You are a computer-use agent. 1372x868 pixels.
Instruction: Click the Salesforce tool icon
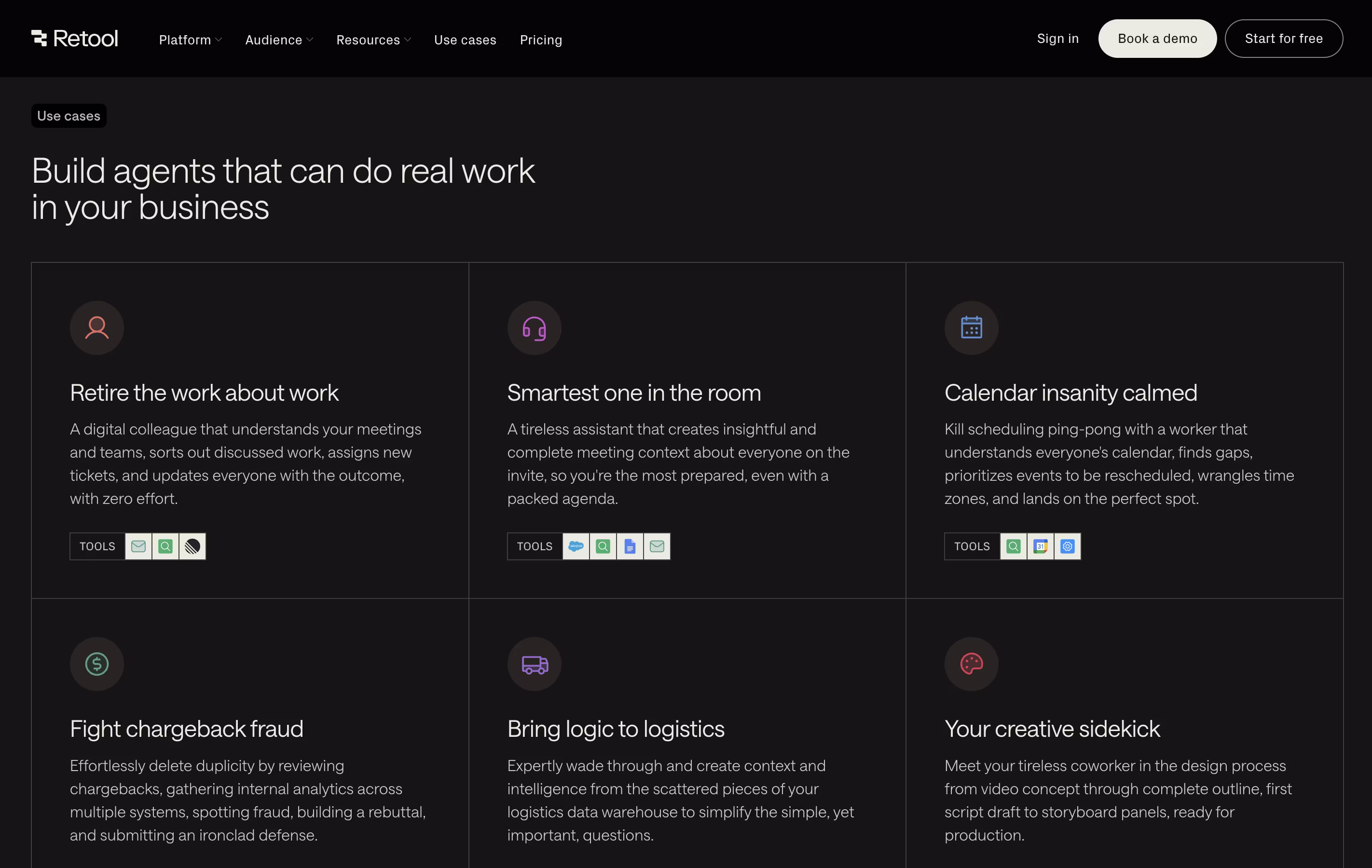pos(576,546)
